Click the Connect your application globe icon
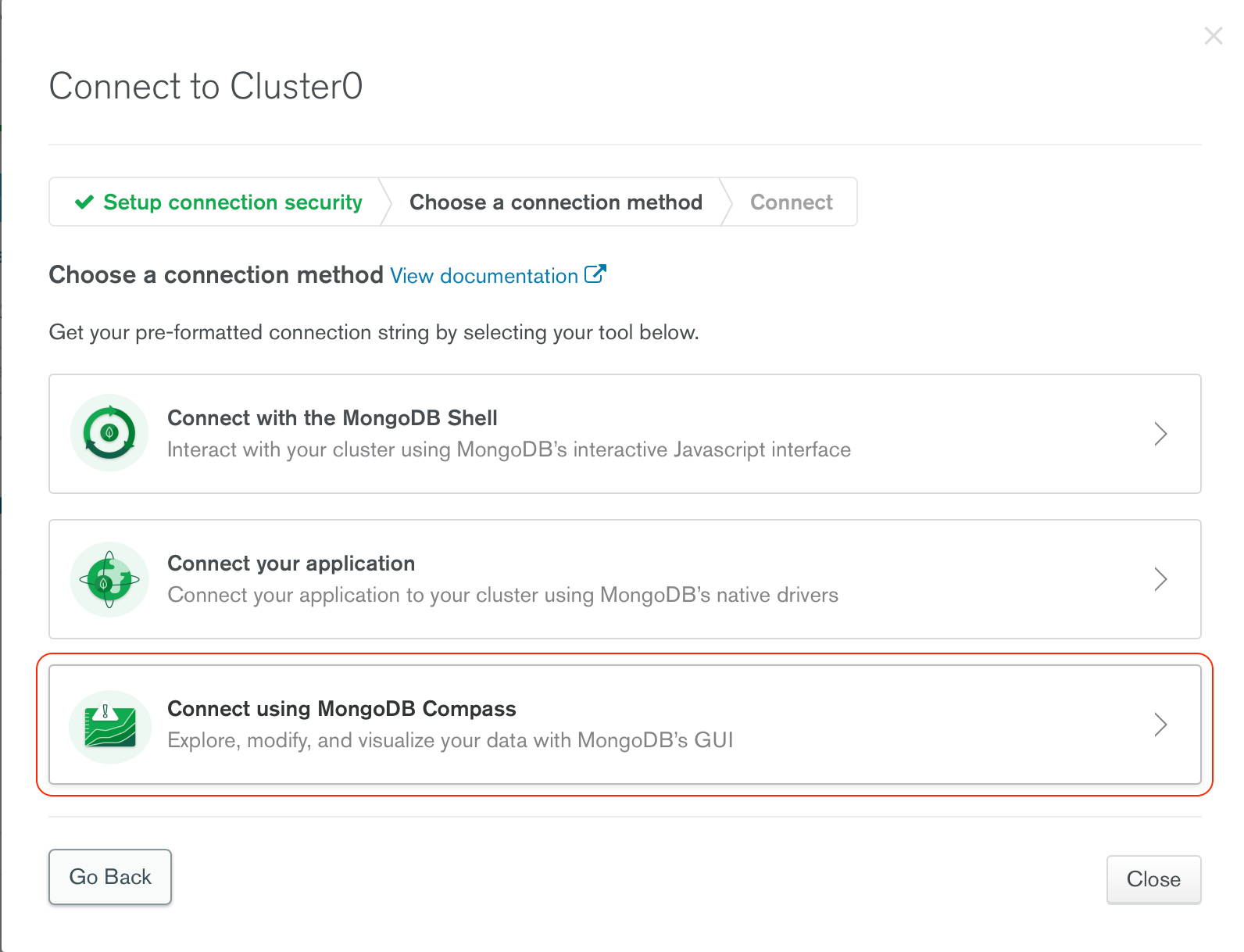 tap(109, 579)
